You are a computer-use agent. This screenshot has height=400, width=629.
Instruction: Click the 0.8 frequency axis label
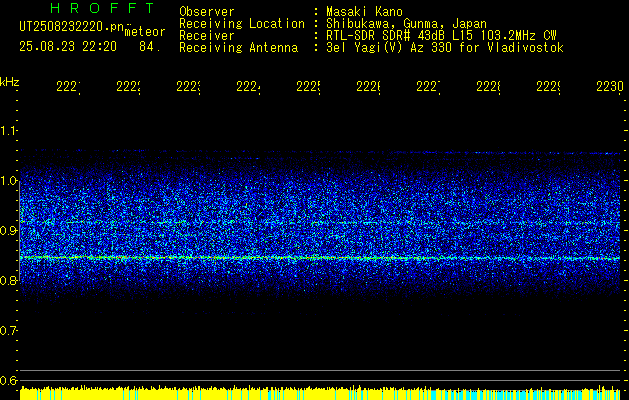tap(8, 280)
